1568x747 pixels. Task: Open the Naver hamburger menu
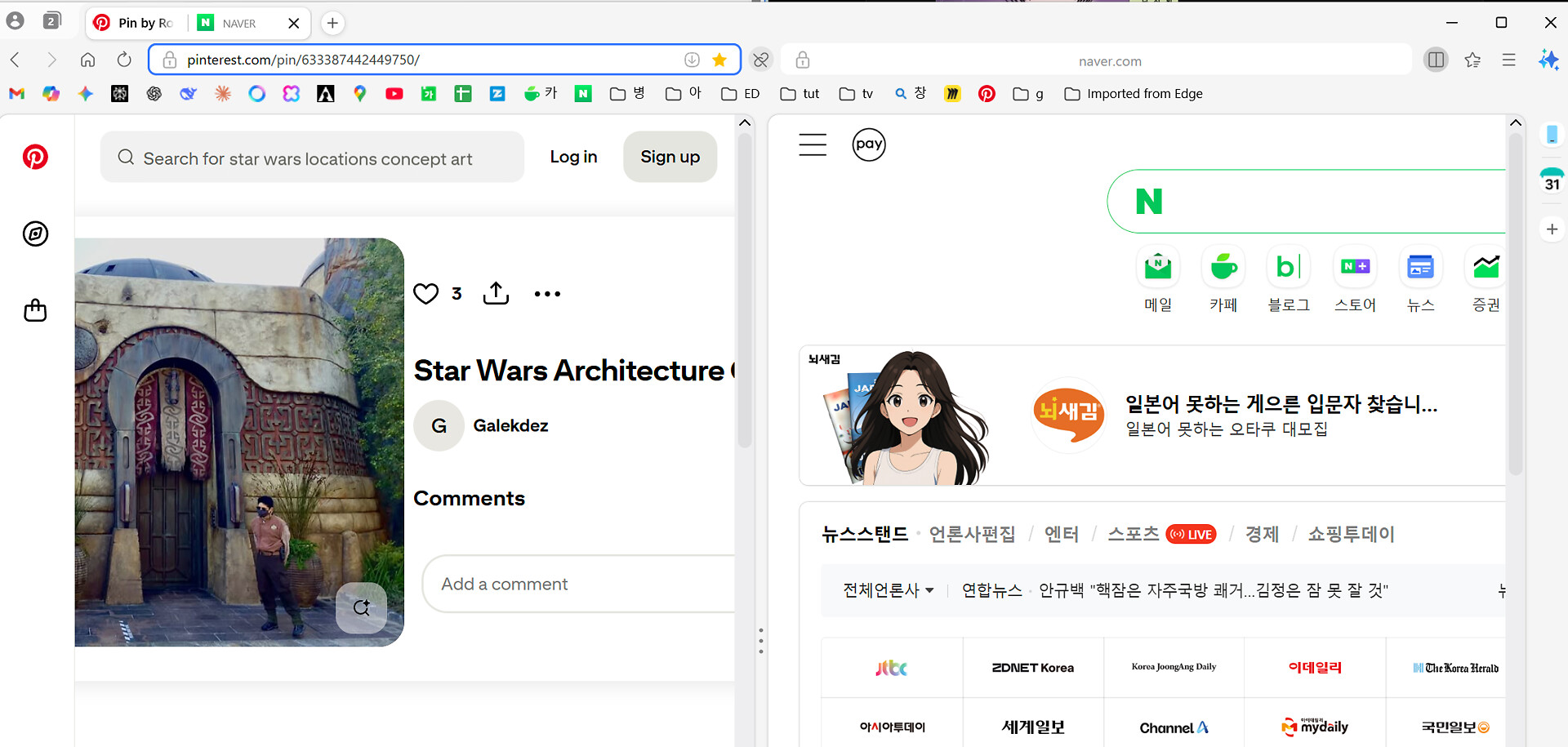click(813, 145)
